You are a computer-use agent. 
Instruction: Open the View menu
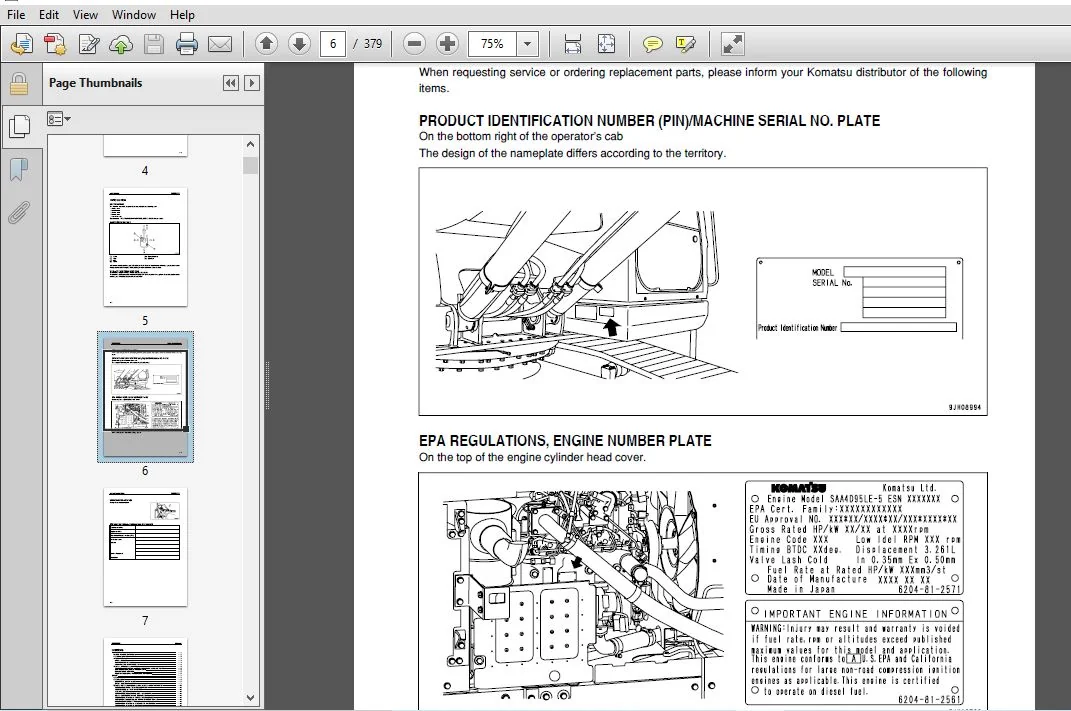[x=85, y=14]
